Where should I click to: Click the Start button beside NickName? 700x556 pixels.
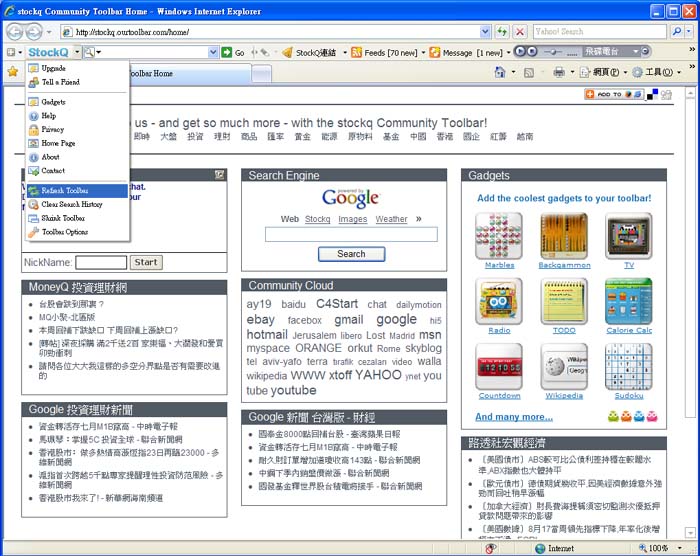pos(146,262)
